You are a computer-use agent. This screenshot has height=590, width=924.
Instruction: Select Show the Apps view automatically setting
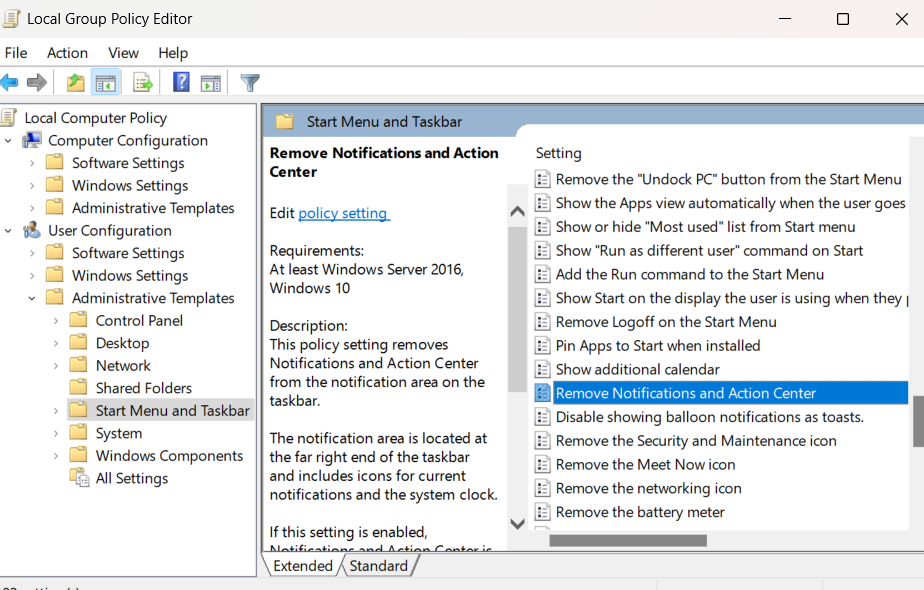[730, 203]
